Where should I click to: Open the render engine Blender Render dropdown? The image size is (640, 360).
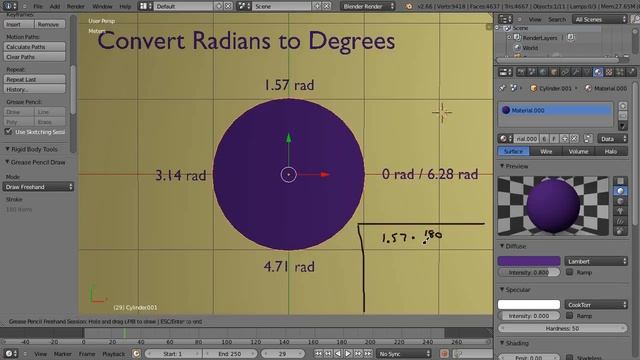pyautogui.click(x=368, y=6)
